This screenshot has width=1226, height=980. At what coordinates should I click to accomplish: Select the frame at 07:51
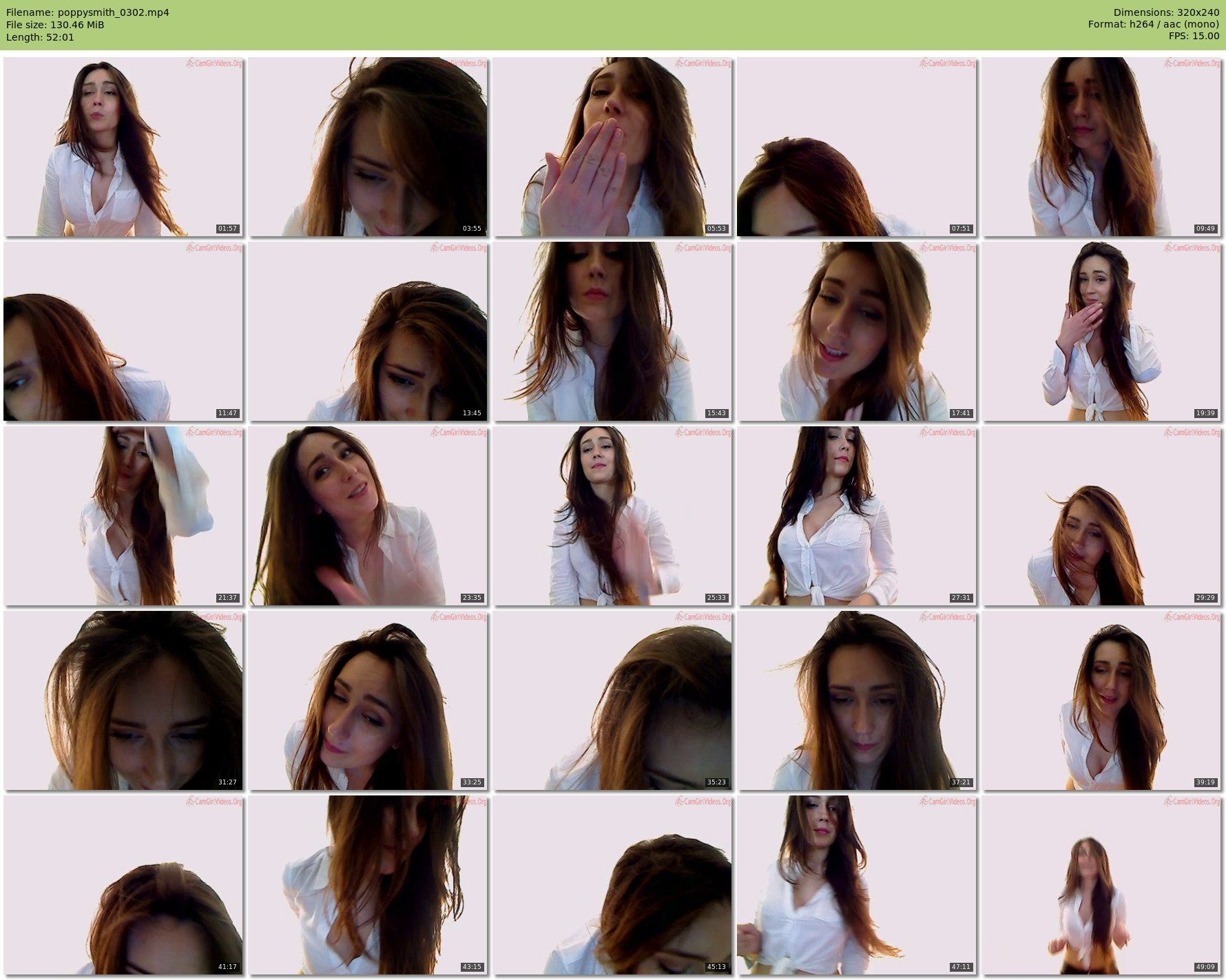tap(857, 147)
